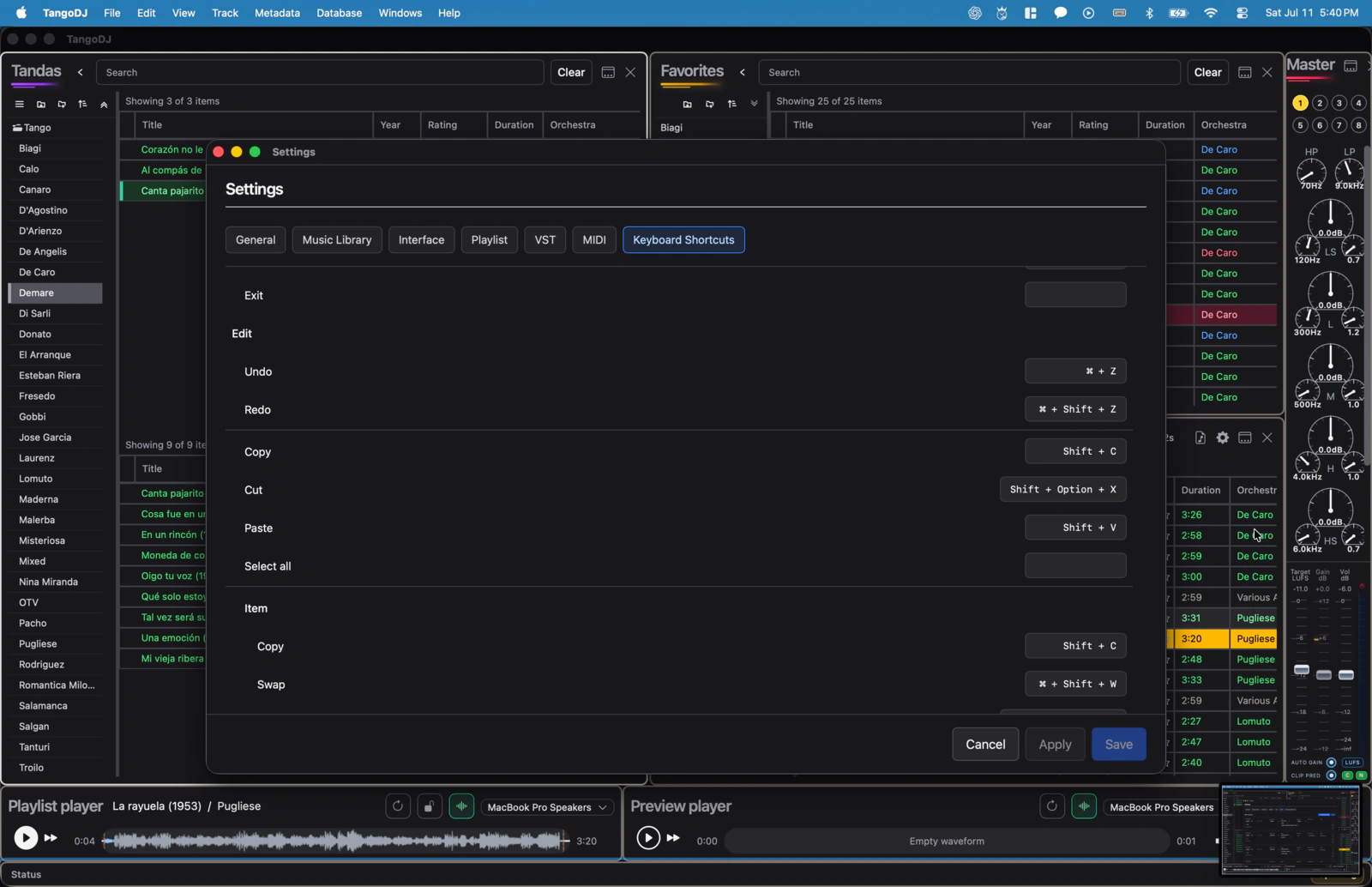Clear the Tandas search
This screenshot has width=1372, height=887.
(571, 72)
